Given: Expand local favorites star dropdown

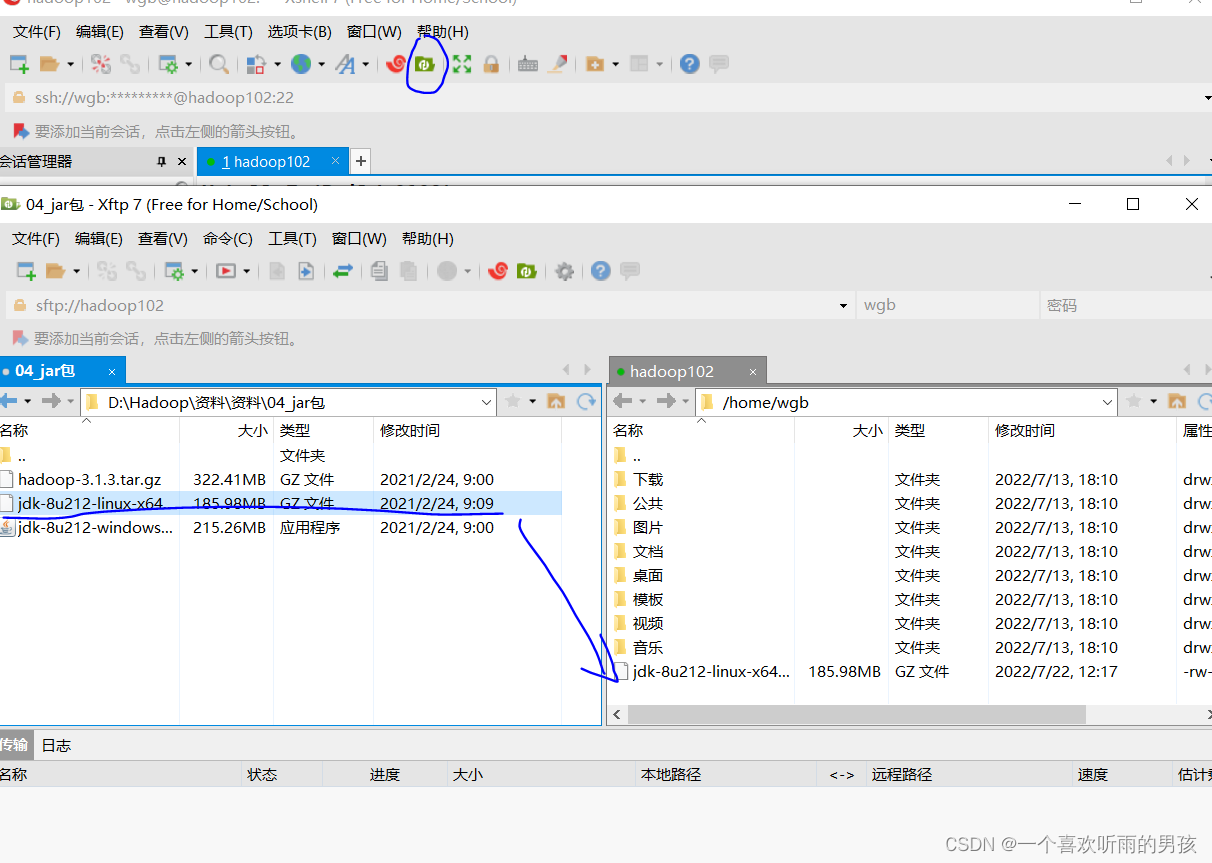Looking at the screenshot, I should click(532, 401).
